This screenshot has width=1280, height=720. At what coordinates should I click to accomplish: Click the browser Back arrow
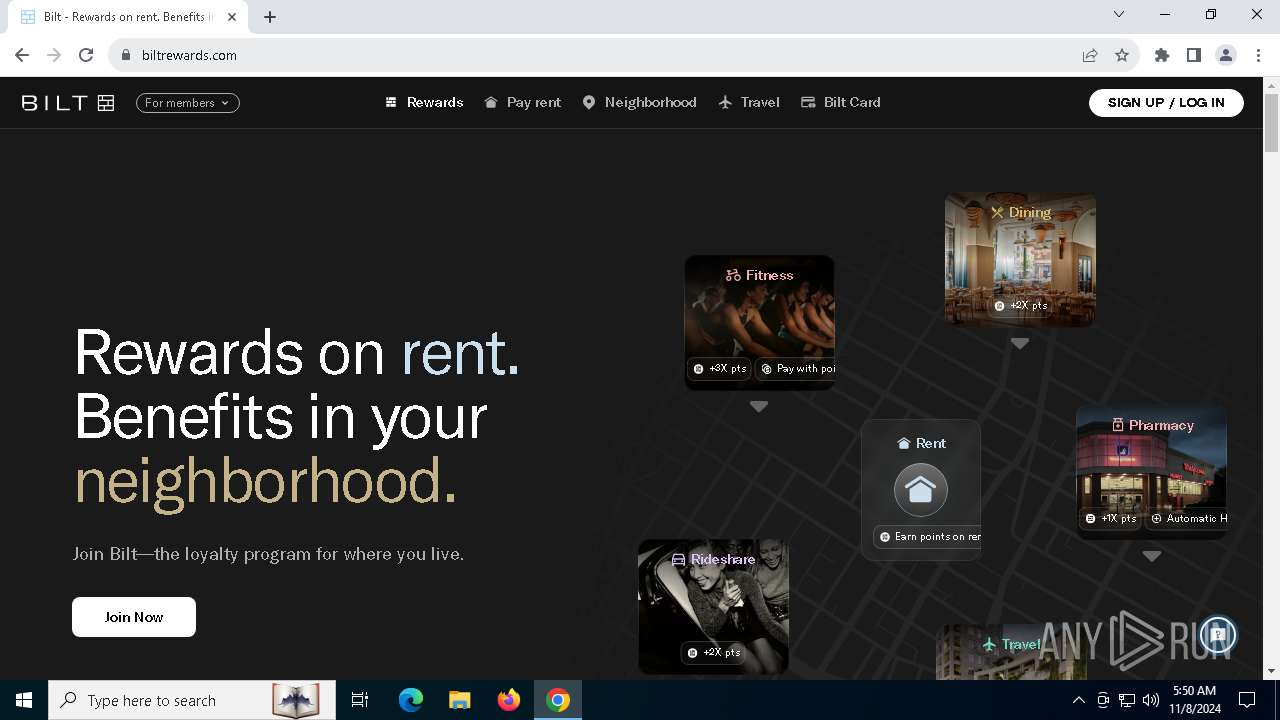click(x=22, y=55)
